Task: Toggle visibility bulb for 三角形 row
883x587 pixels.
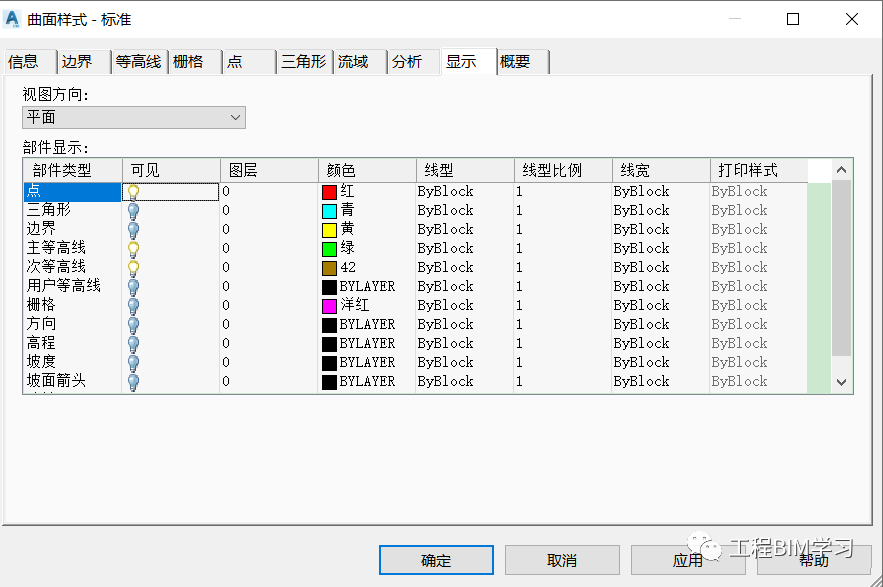Action: pyautogui.click(x=133, y=211)
